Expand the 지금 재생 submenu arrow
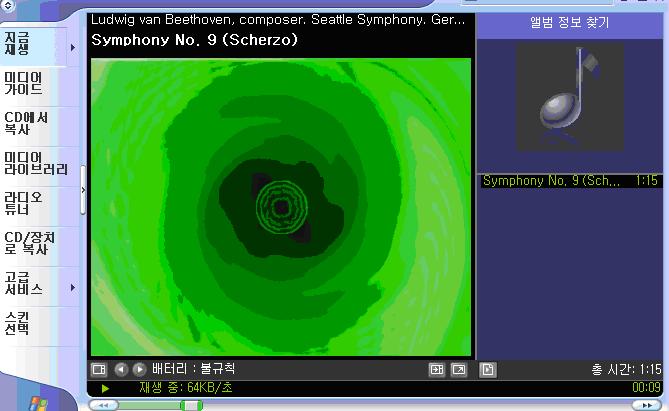This screenshot has width=669, height=411. (73, 47)
